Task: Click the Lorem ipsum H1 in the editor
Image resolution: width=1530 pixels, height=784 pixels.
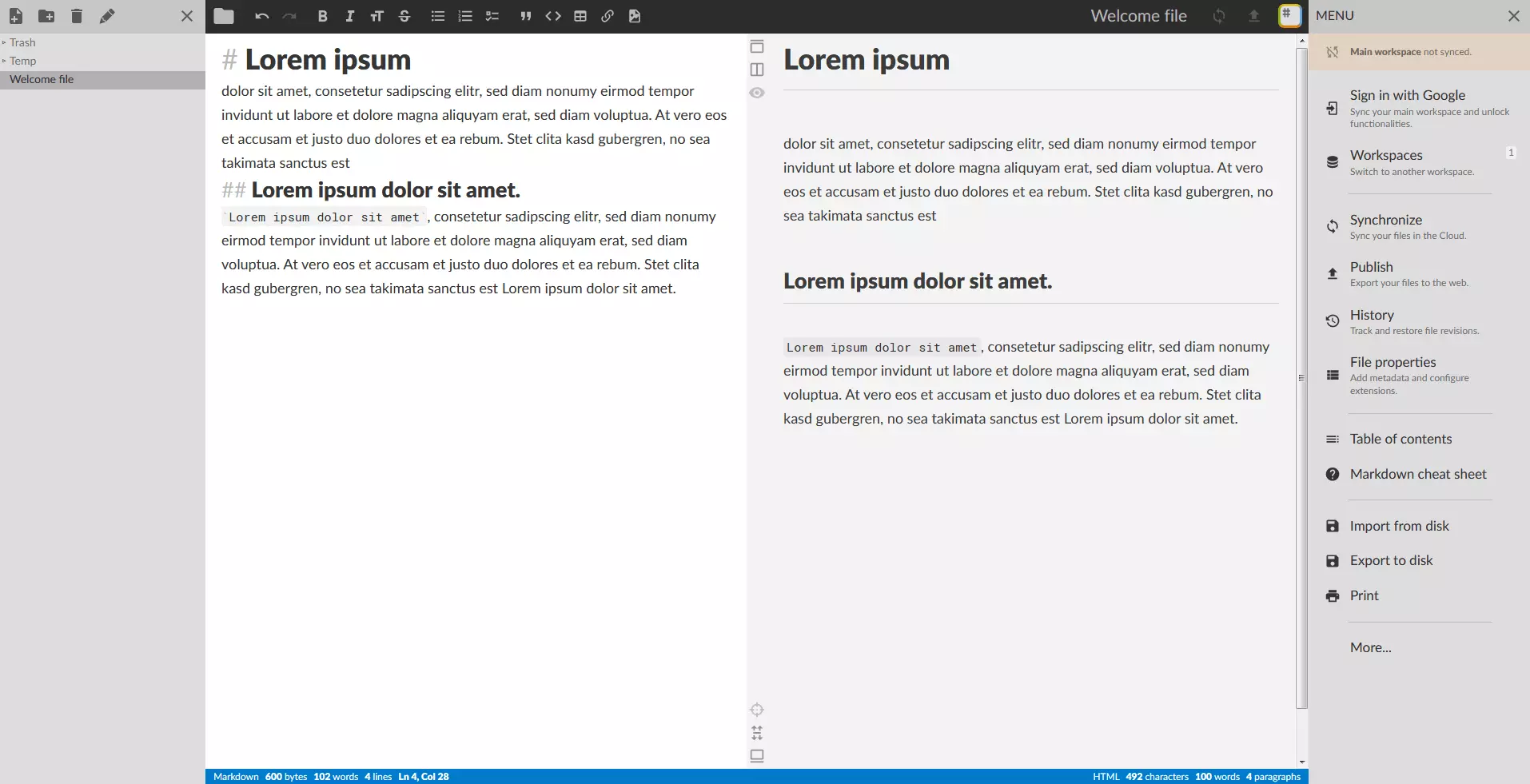Action: [328, 60]
